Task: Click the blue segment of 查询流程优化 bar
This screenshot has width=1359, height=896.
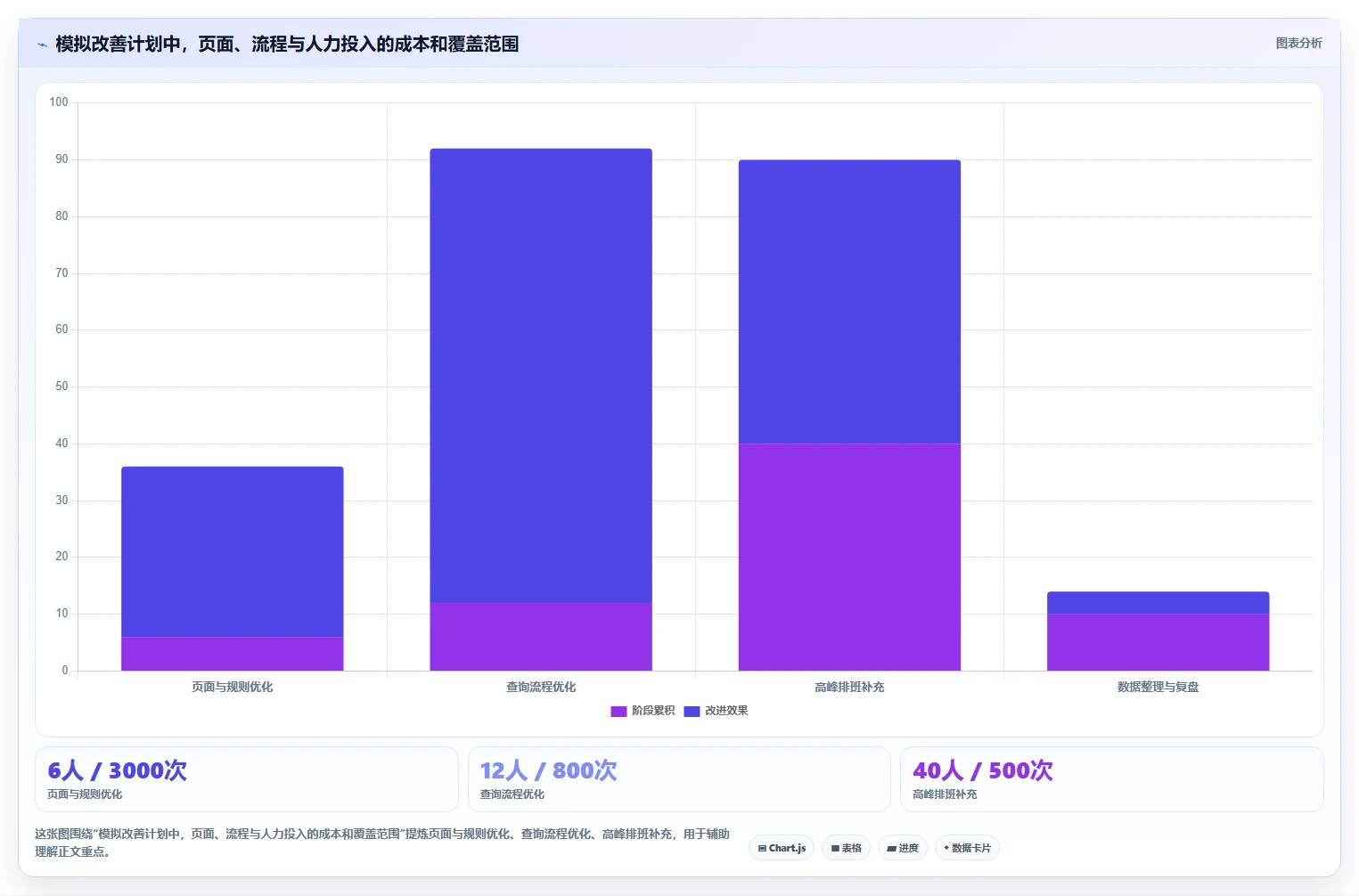Action: (541, 375)
